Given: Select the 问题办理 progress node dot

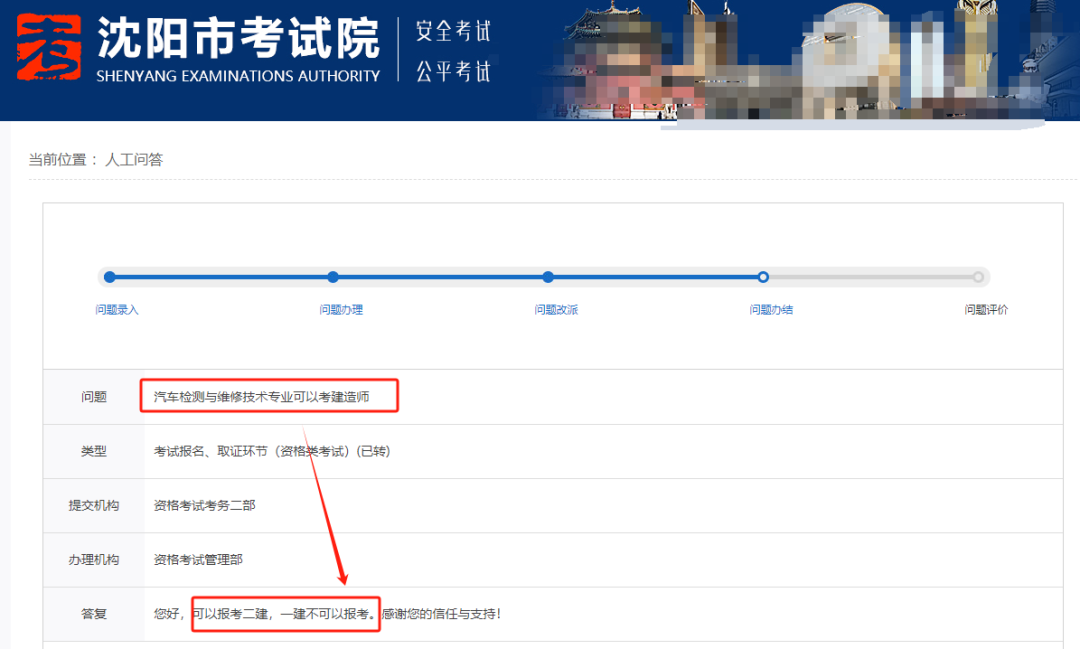Looking at the screenshot, I should tap(333, 277).
